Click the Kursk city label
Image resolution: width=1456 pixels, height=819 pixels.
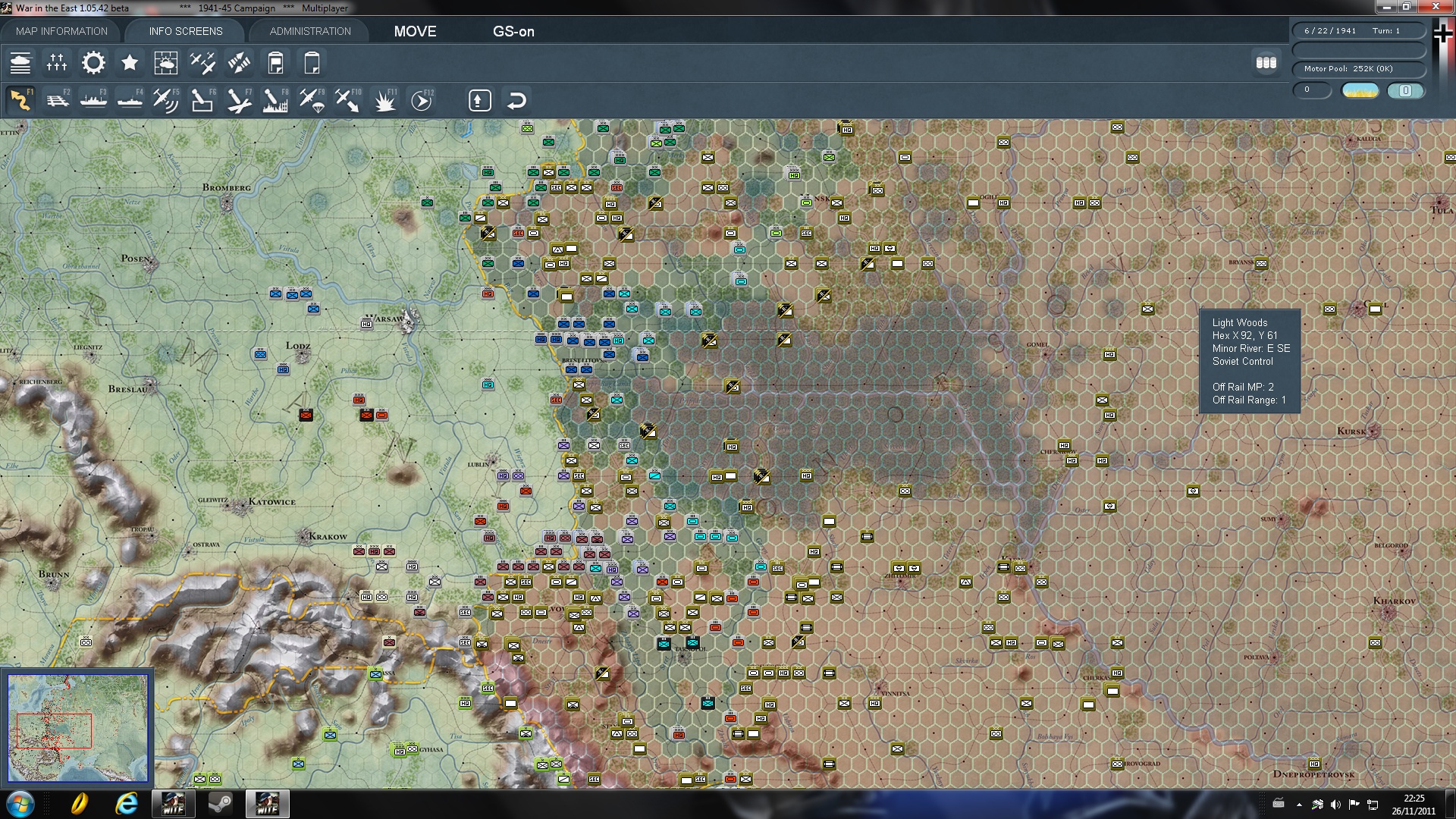1351,431
